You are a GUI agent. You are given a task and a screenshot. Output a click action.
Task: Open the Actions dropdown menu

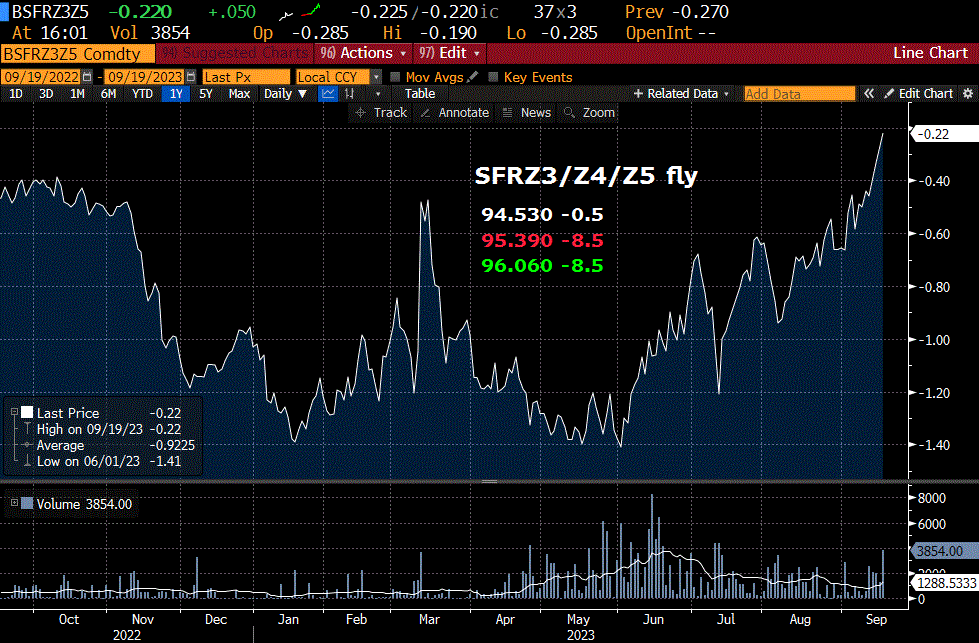[x=363, y=53]
